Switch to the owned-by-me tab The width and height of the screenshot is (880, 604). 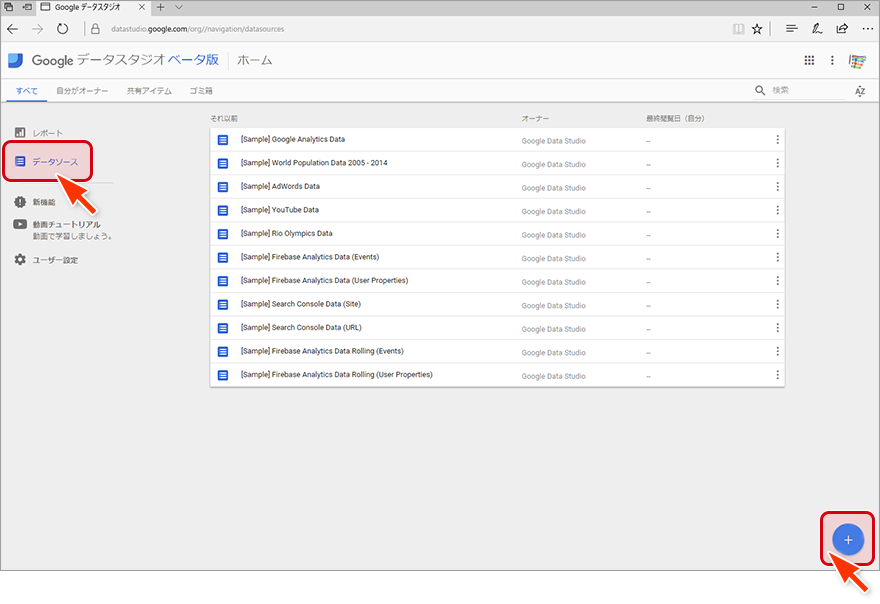(x=82, y=91)
